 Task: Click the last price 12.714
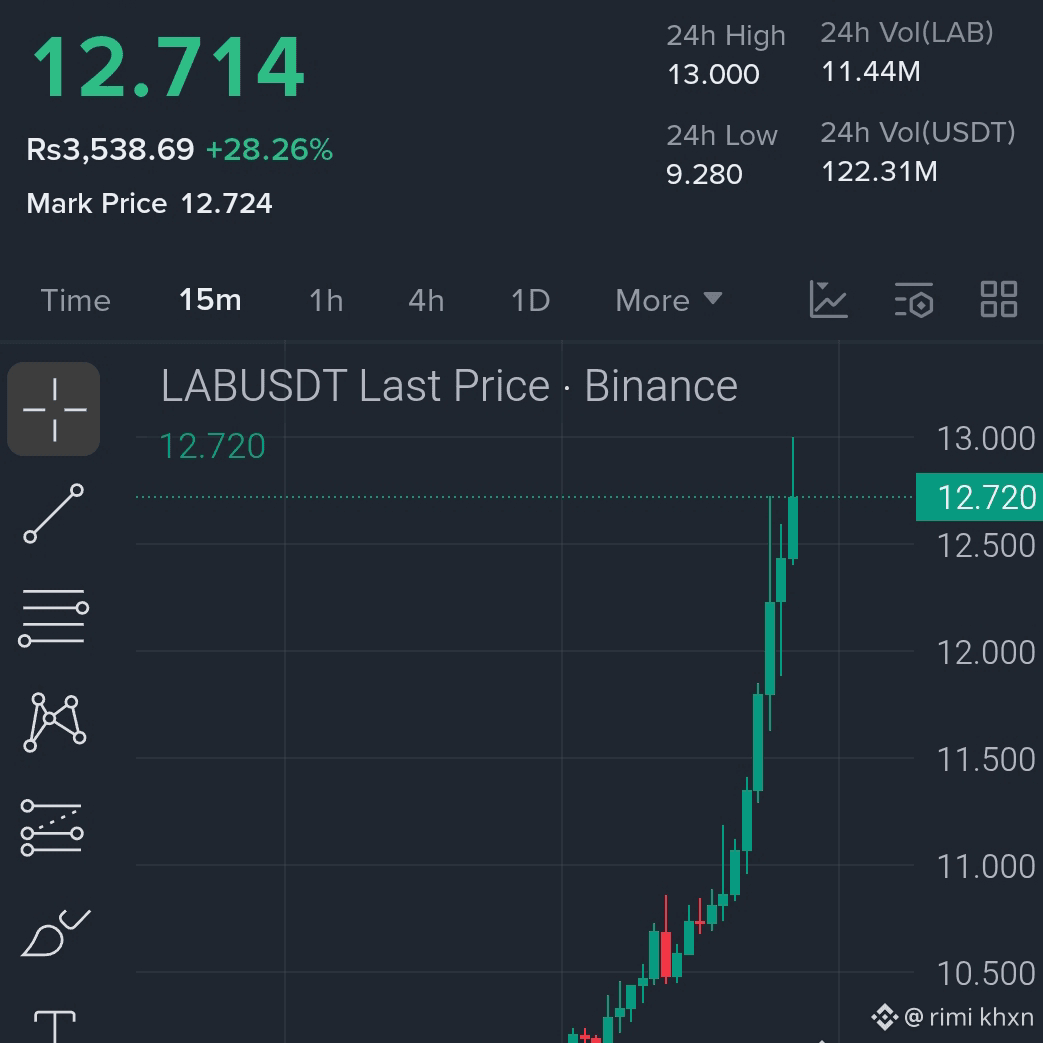[169, 67]
